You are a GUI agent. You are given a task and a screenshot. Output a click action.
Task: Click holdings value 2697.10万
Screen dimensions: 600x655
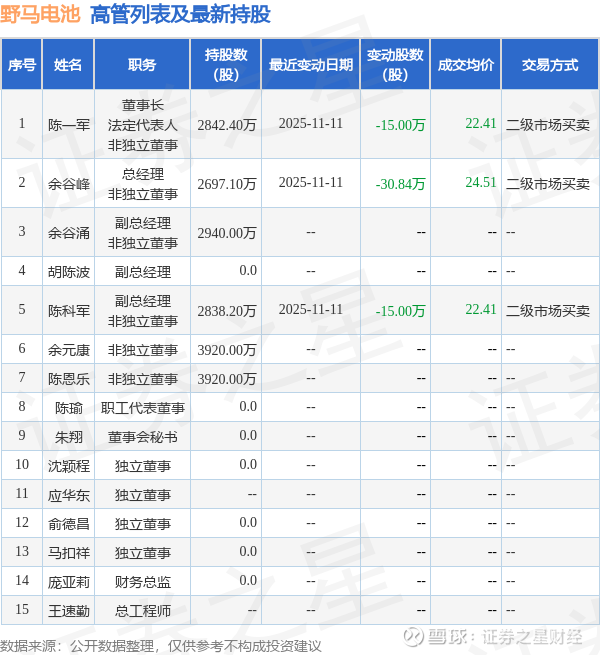click(x=227, y=183)
